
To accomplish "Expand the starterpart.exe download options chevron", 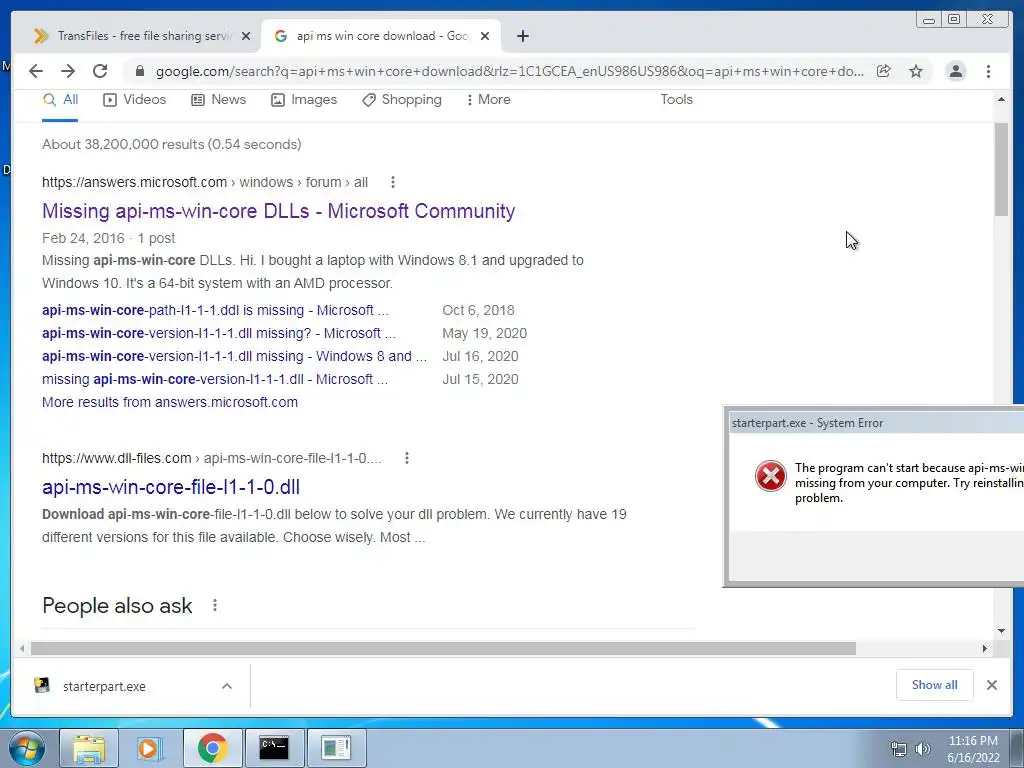I will [x=227, y=686].
